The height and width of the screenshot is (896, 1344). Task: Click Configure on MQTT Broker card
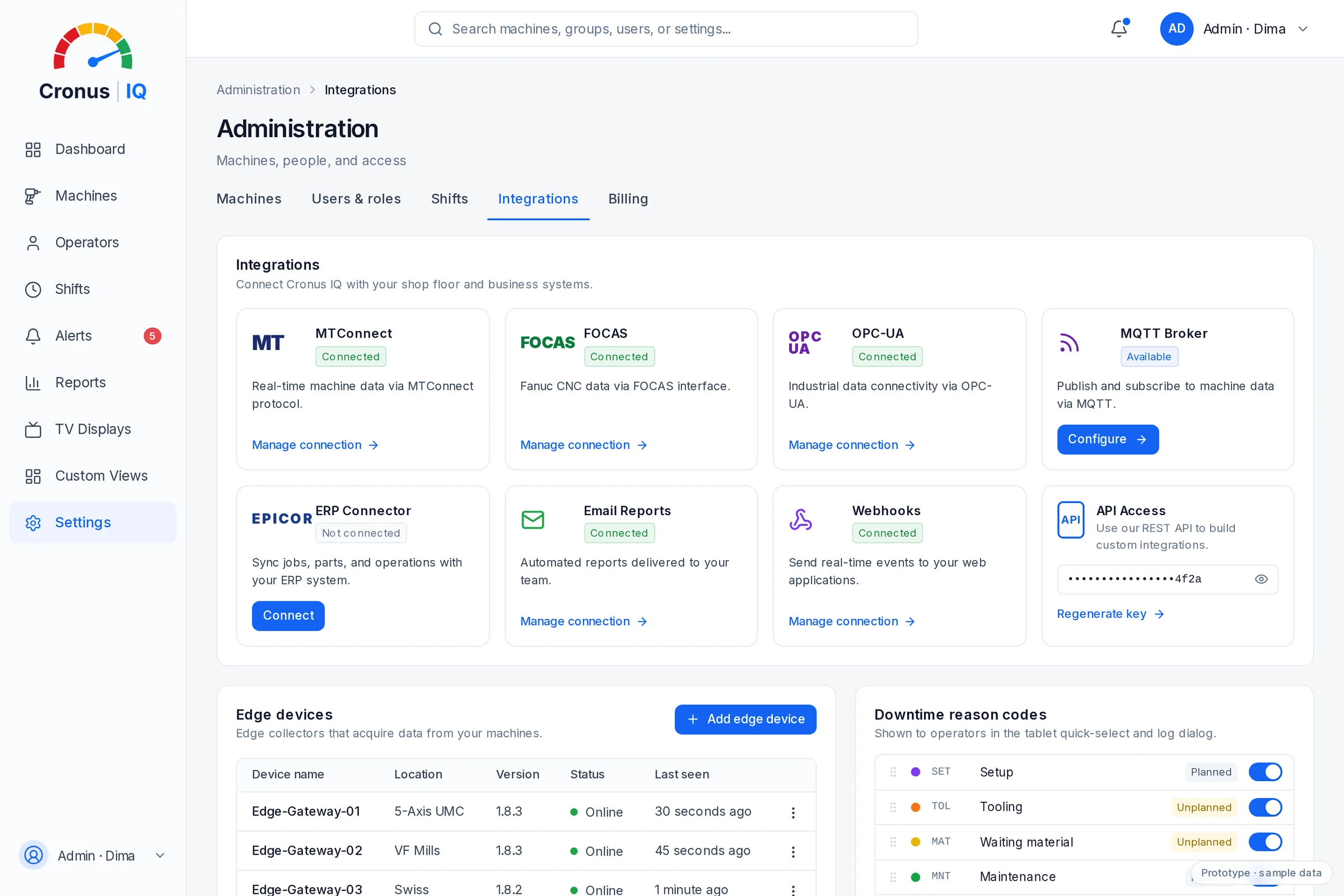[1108, 440]
